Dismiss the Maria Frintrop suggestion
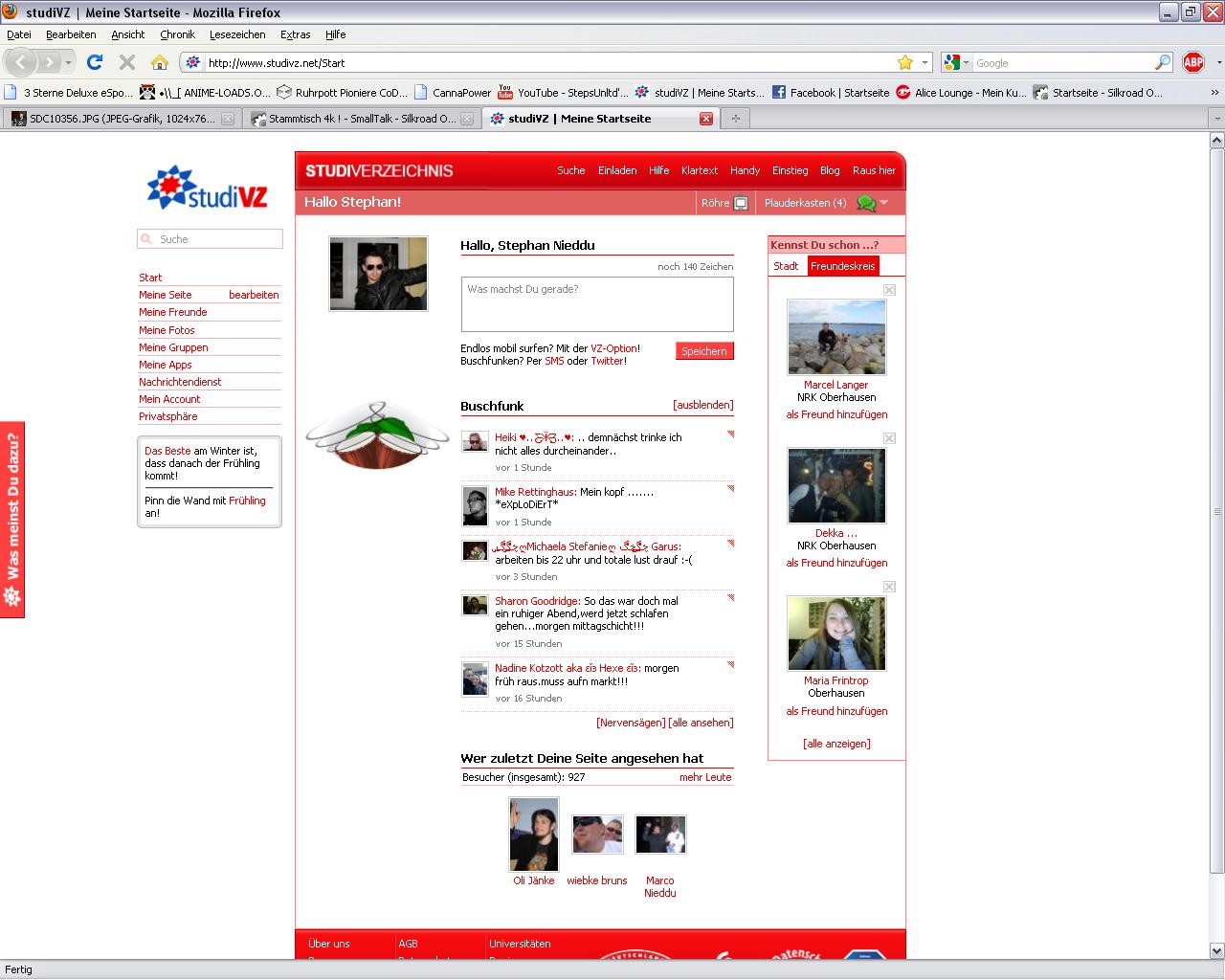1225x980 pixels. tap(889, 587)
